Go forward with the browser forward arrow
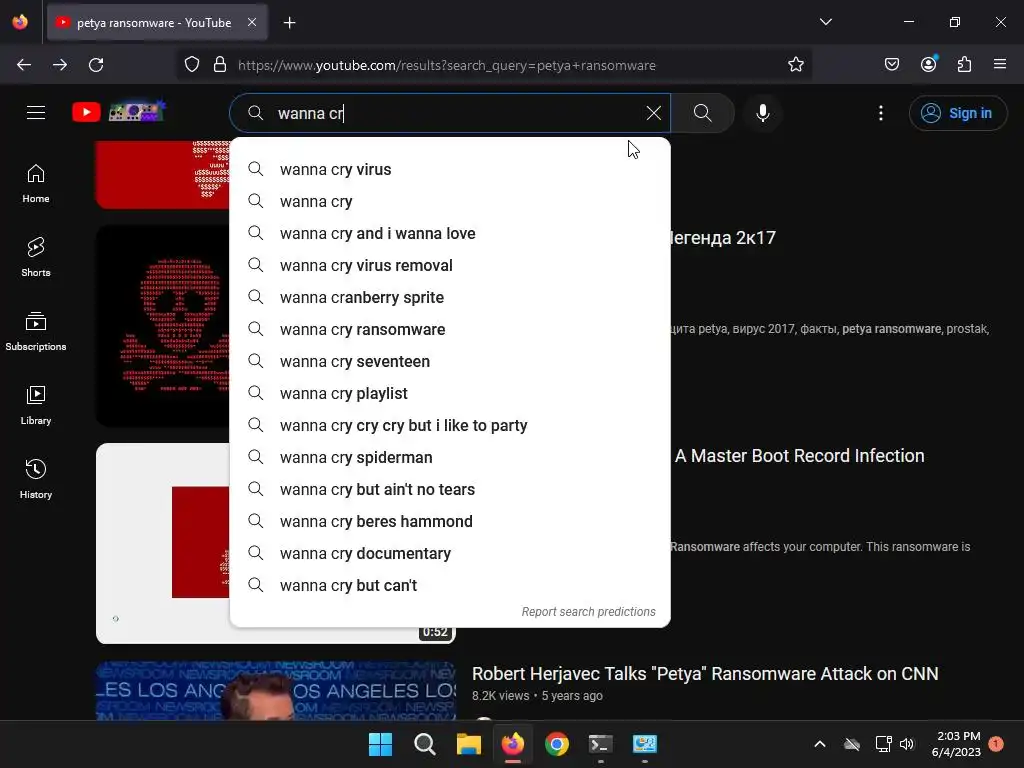The height and width of the screenshot is (768, 1024). [60, 65]
